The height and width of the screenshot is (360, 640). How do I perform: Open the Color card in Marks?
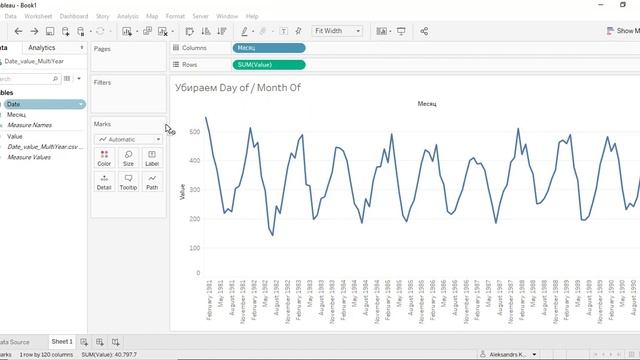click(104, 158)
